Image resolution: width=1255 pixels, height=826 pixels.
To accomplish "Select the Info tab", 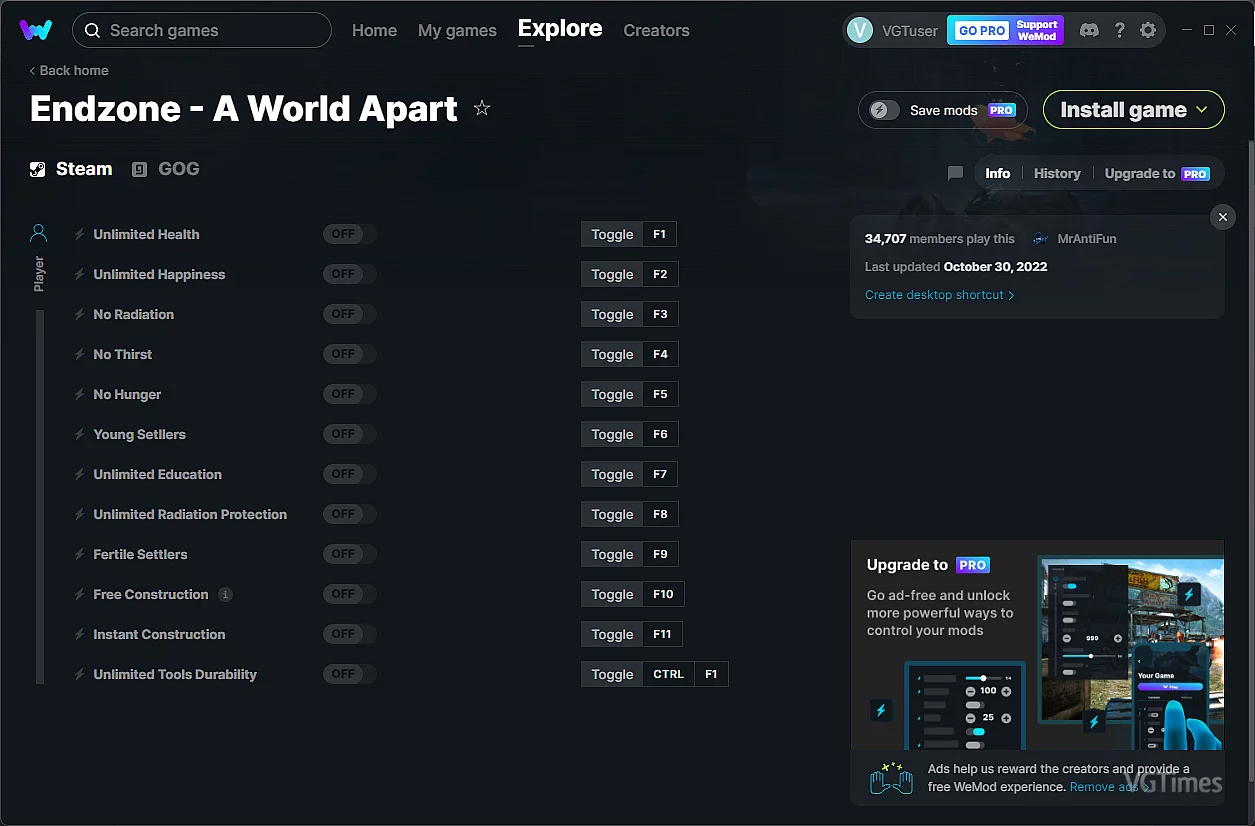I will (997, 173).
